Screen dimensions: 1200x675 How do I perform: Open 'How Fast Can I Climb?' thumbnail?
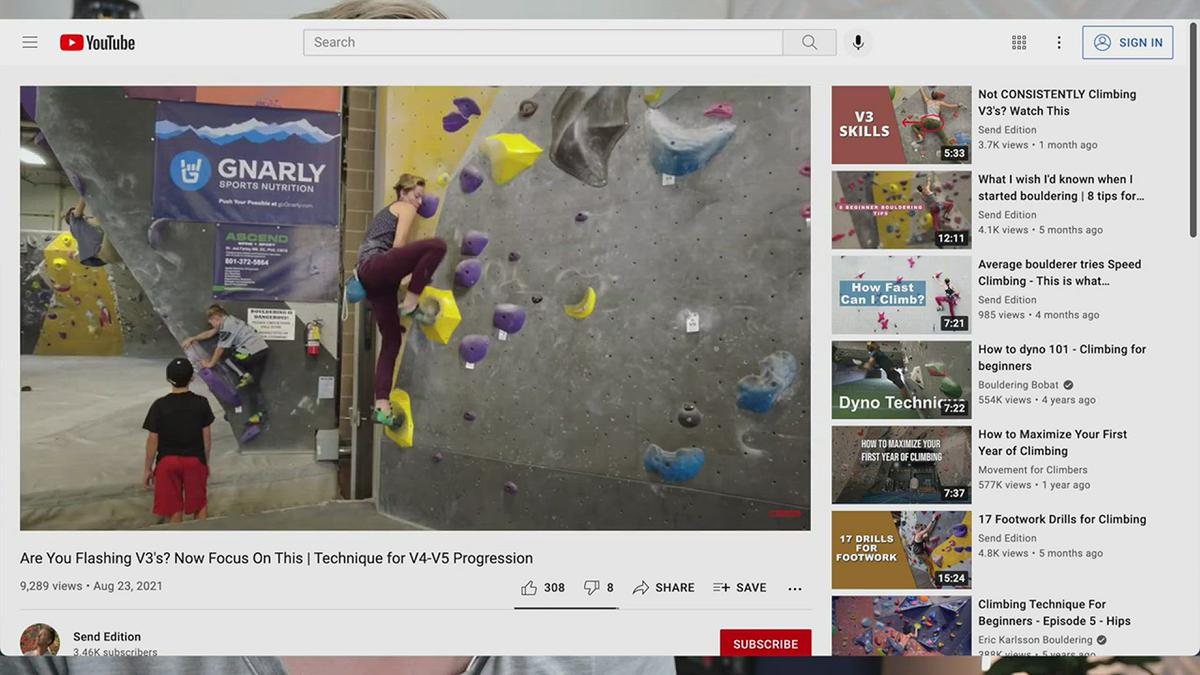901,295
